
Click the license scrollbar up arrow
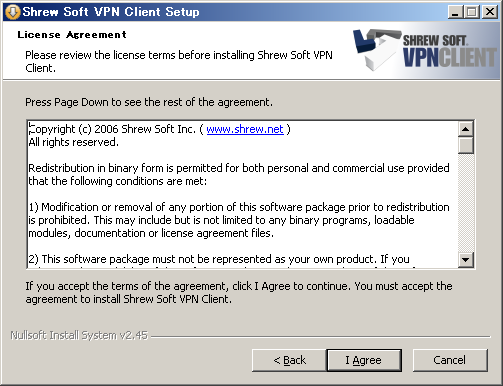click(x=466, y=129)
